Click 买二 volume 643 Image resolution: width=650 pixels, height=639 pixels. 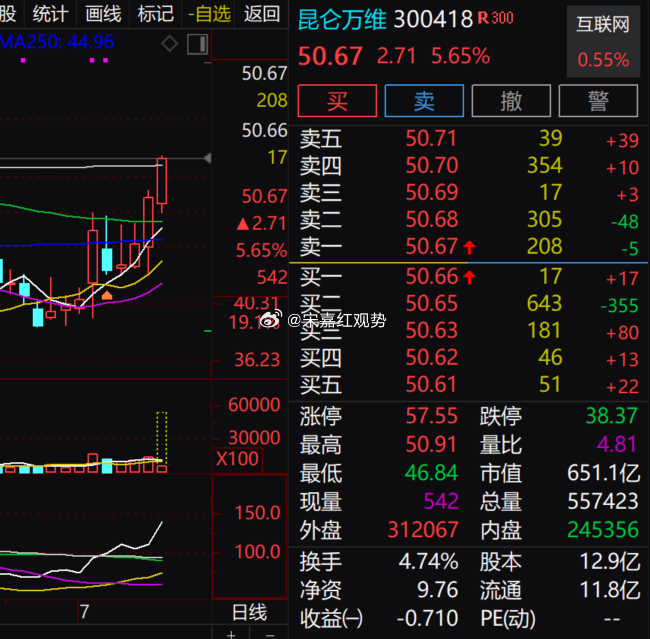[545, 304]
